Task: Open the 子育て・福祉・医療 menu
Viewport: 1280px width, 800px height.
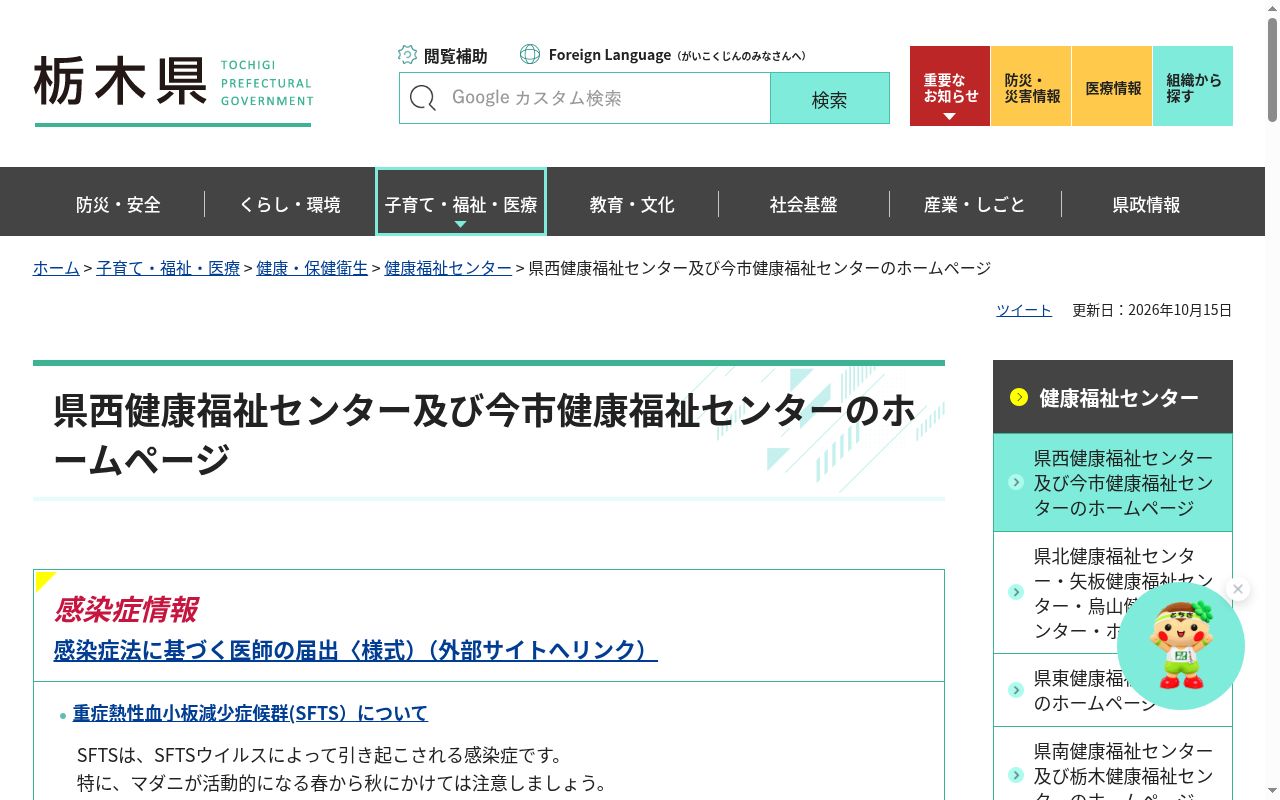Action: pos(461,202)
